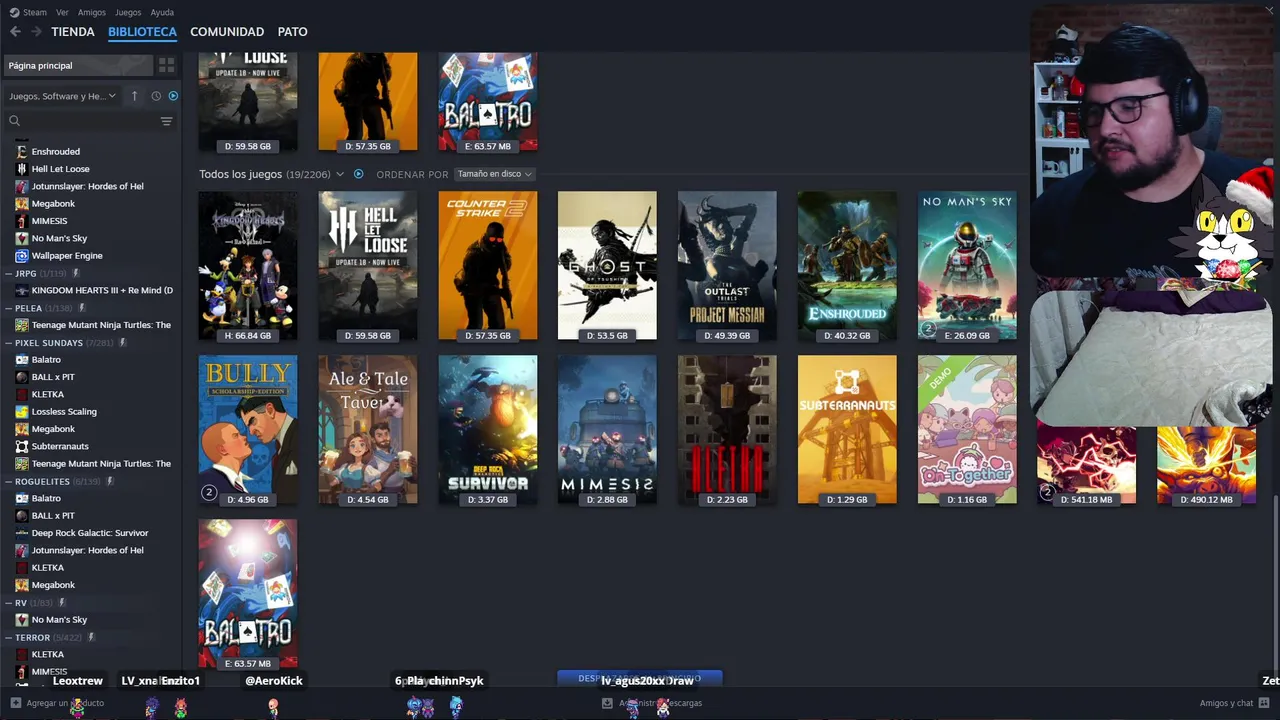Open the Juegos menu
The width and height of the screenshot is (1280, 720).
pos(128,12)
